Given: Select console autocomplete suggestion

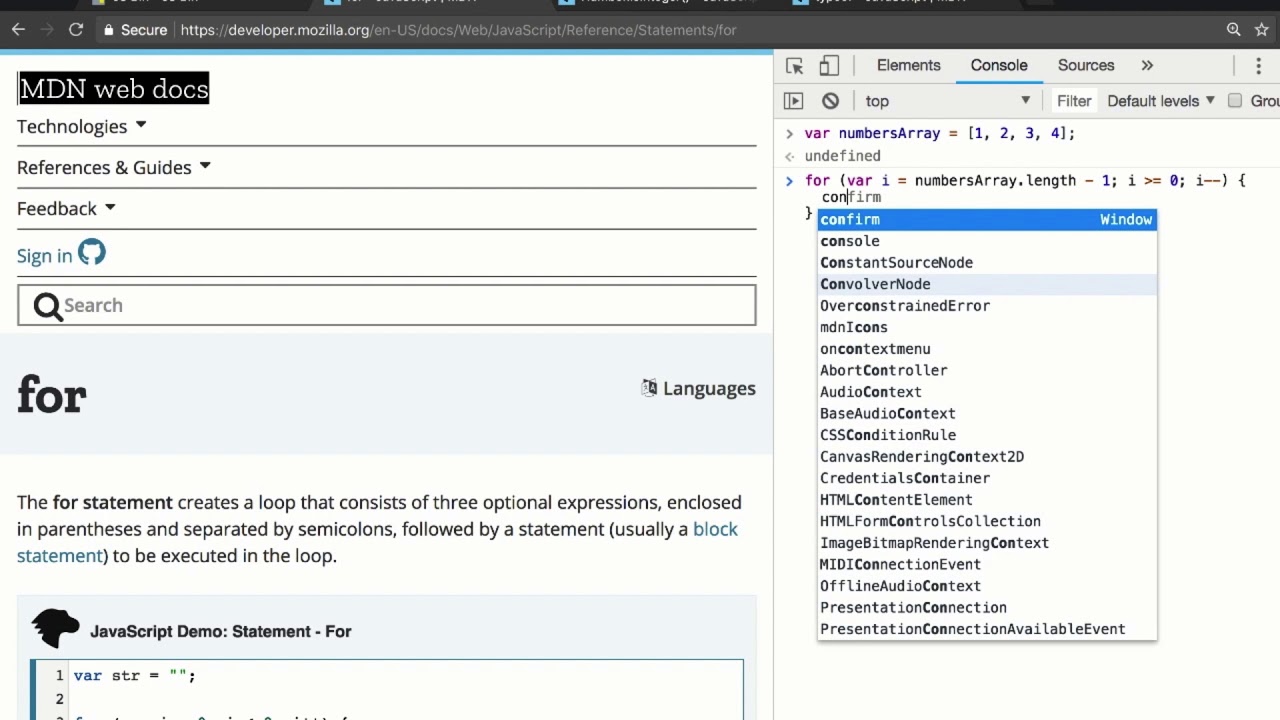Looking at the screenshot, I should (x=987, y=241).
